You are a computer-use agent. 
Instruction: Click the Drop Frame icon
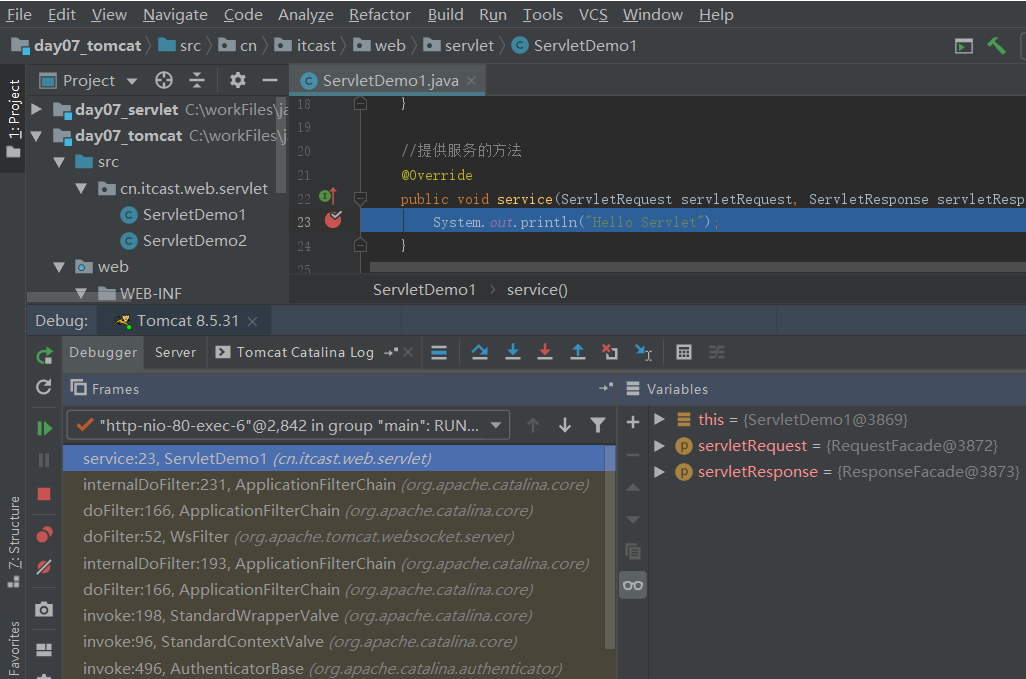coord(610,352)
